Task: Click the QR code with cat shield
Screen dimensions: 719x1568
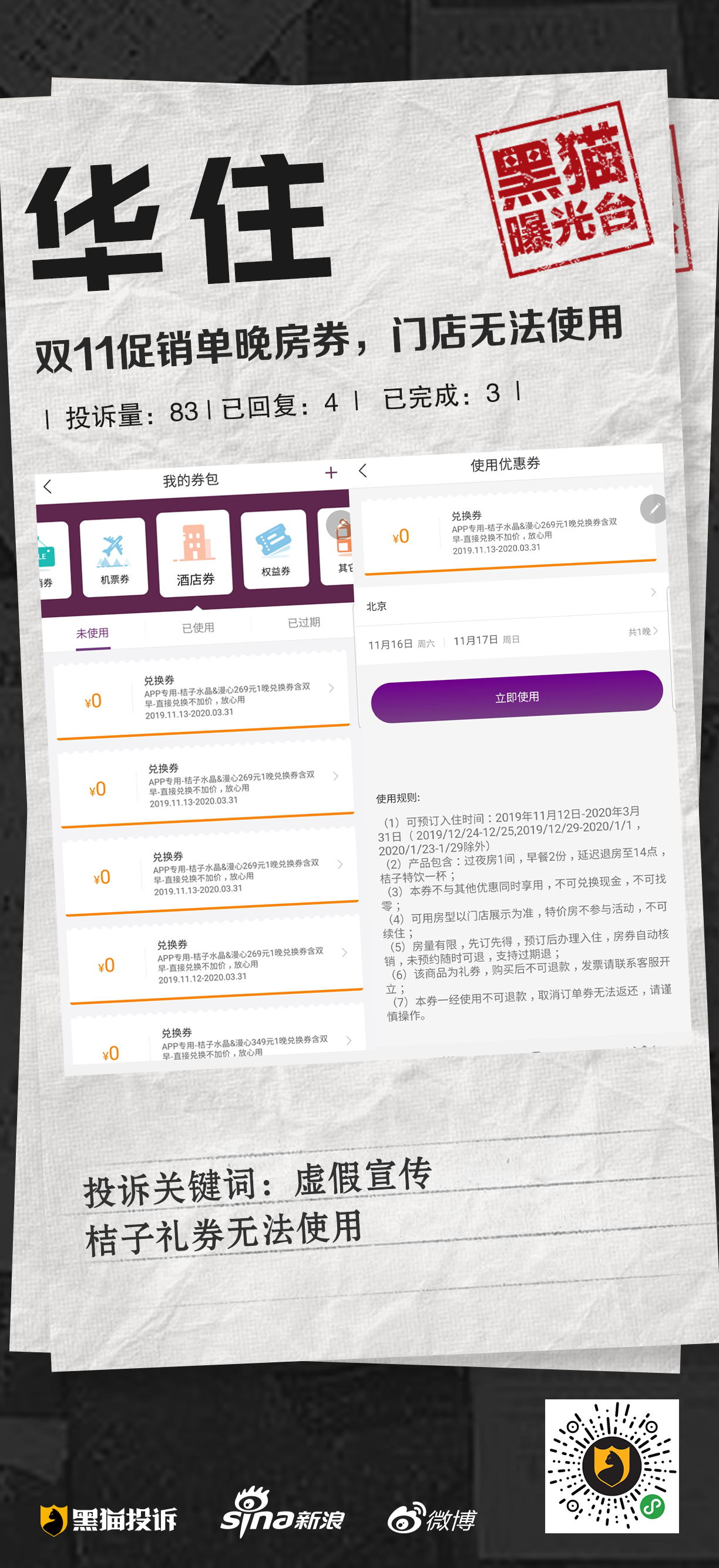Action: (x=612, y=1465)
